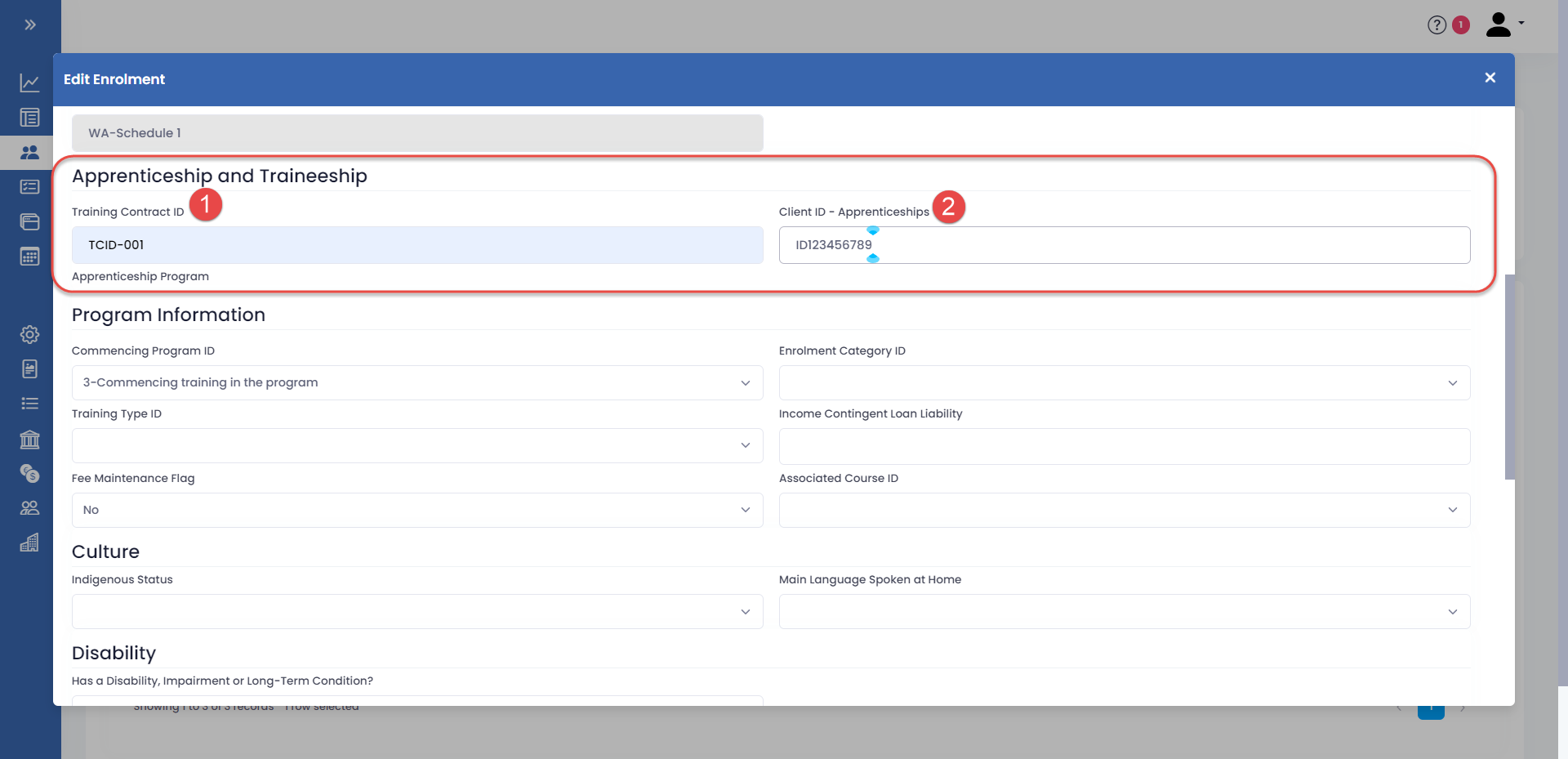
Task: Open the Indigenous Status dropdown
Action: coord(416,611)
